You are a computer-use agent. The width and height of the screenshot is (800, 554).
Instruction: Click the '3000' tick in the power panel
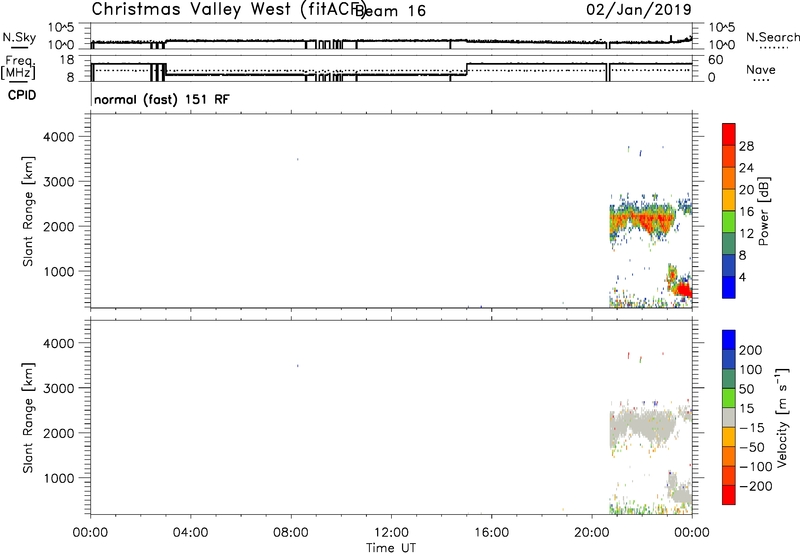[x=59, y=182]
